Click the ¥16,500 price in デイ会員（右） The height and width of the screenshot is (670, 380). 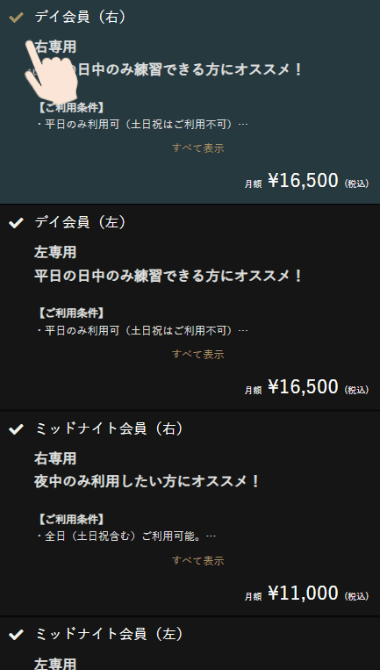pyautogui.click(x=303, y=180)
